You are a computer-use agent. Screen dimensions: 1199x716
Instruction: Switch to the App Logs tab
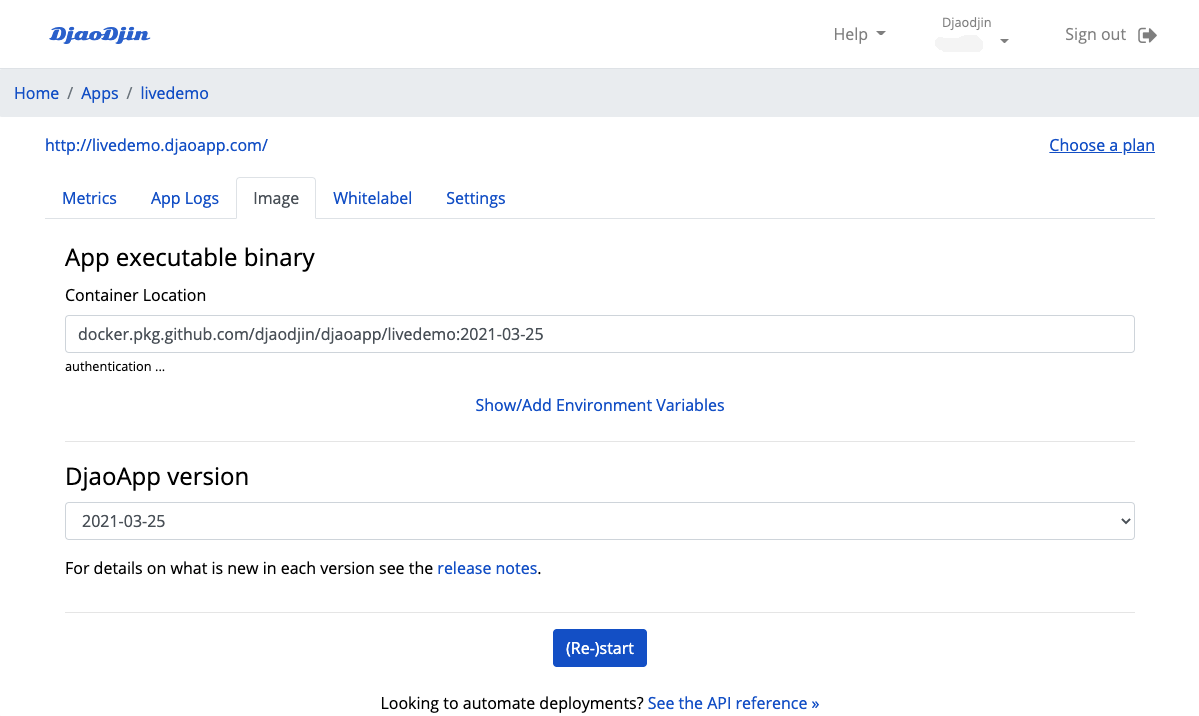click(x=184, y=198)
